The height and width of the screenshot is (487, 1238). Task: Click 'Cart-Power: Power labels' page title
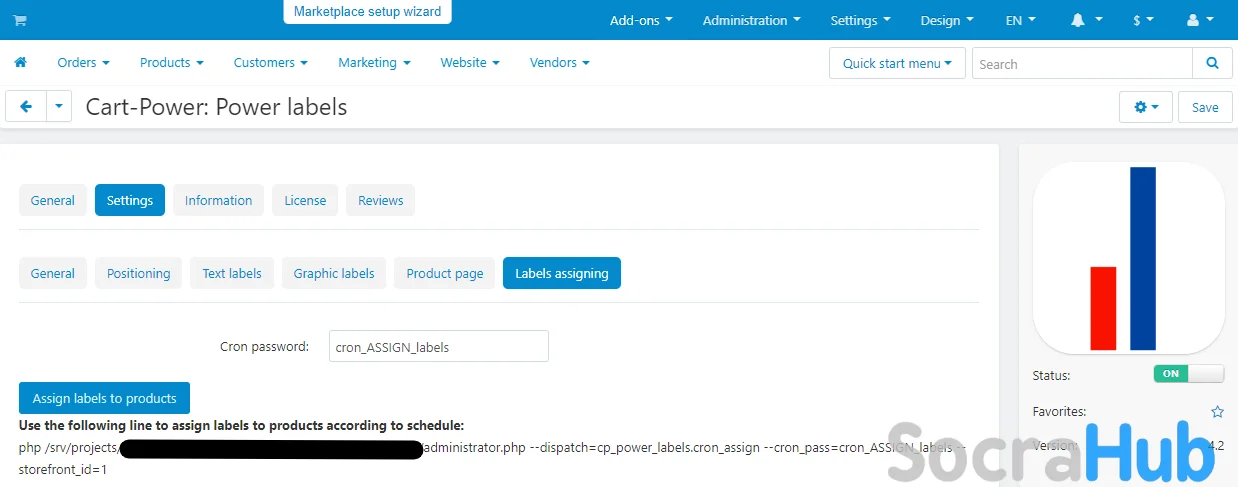(216, 107)
